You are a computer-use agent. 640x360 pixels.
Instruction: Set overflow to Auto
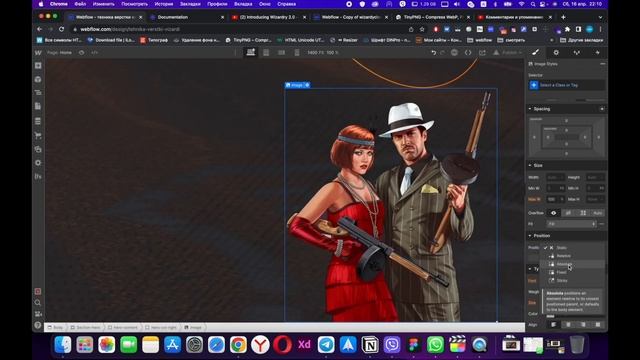(x=598, y=213)
